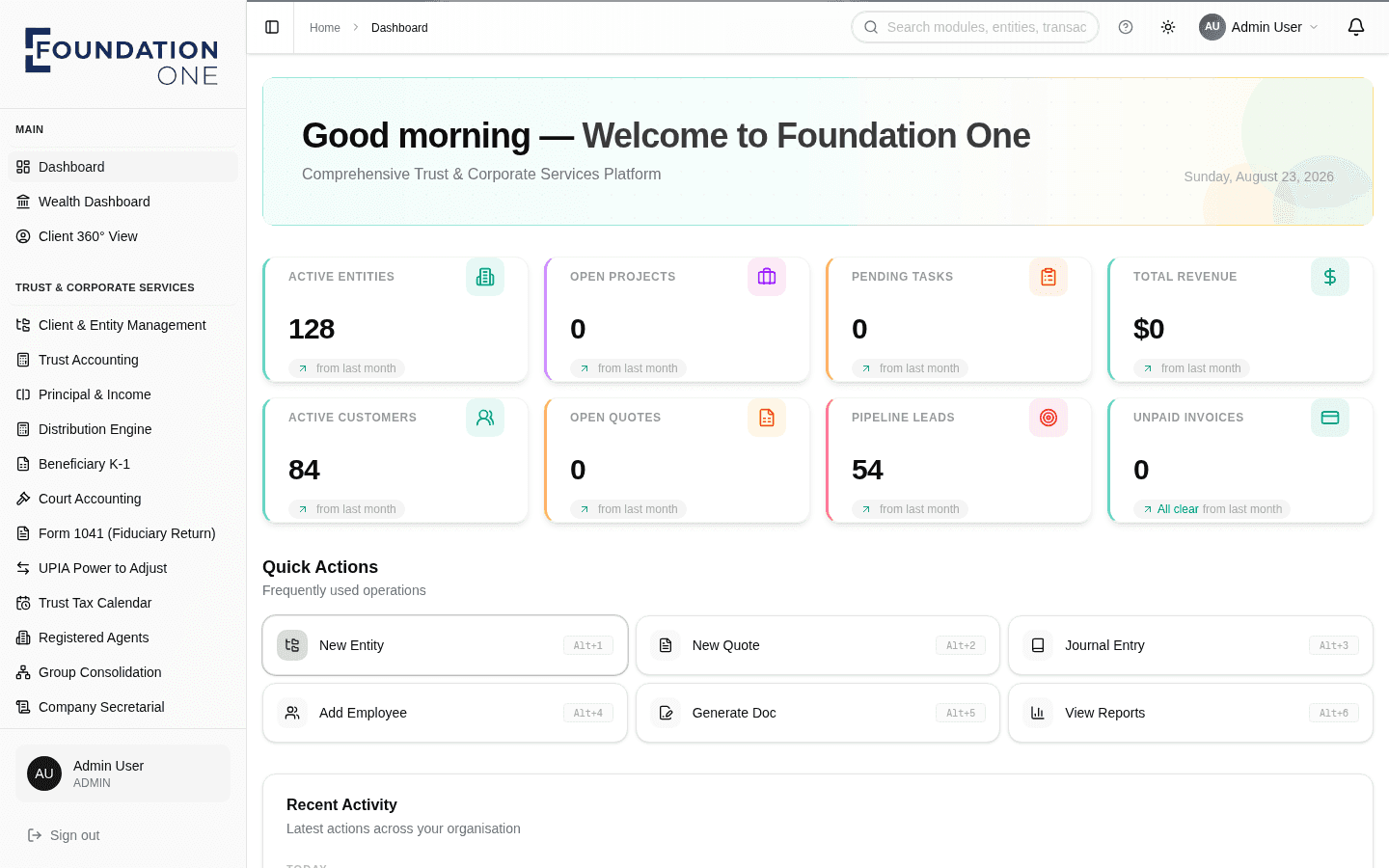This screenshot has width=1389, height=868.
Task: Click the Alt+6 shortcut badge
Action: point(1334,713)
